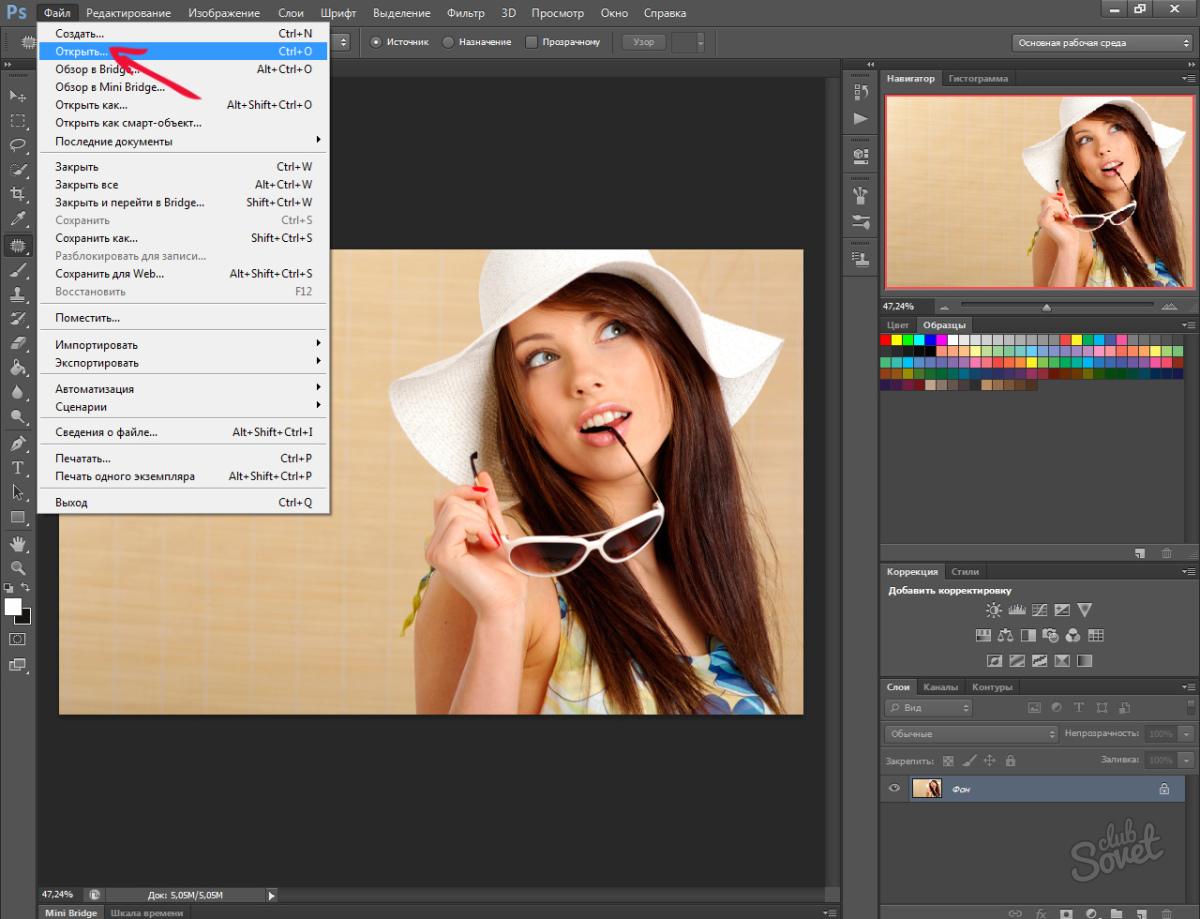Select the Destination radio button

[x=448, y=42]
